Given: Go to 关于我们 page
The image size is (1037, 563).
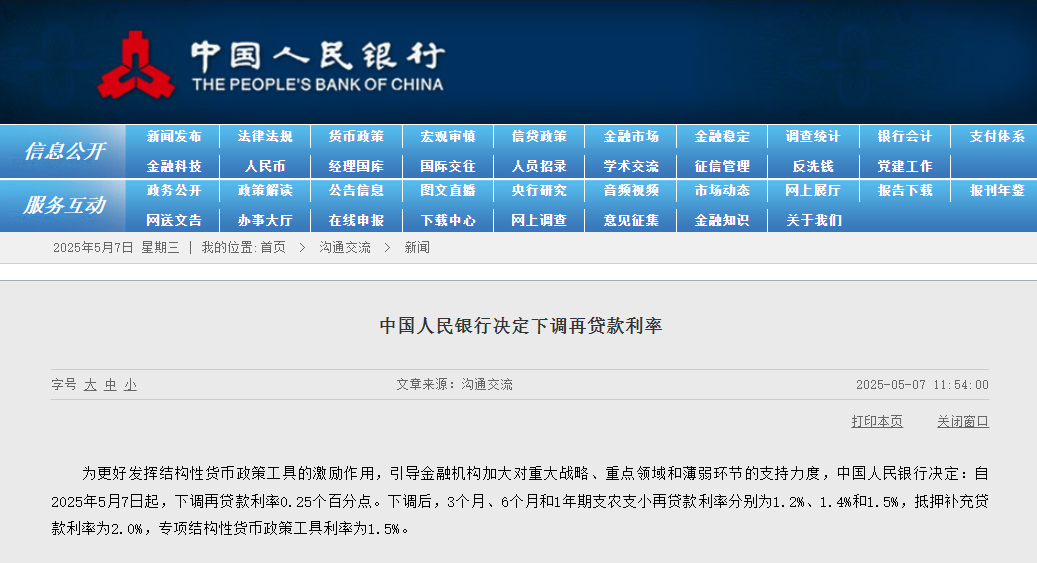Looking at the screenshot, I should [x=813, y=220].
